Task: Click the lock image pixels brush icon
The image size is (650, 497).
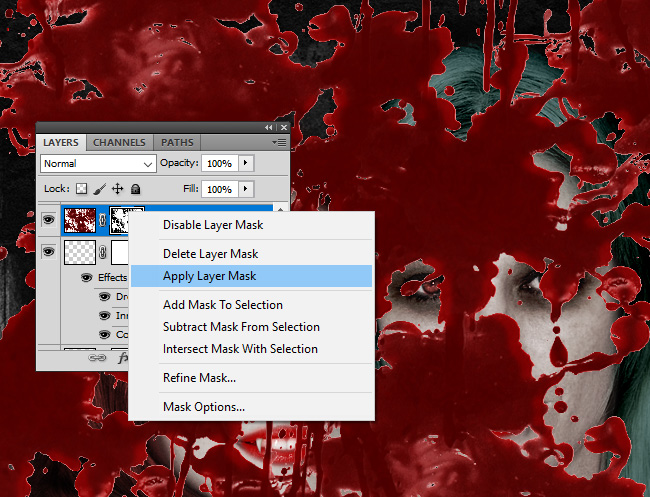Action: pos(100,189)
